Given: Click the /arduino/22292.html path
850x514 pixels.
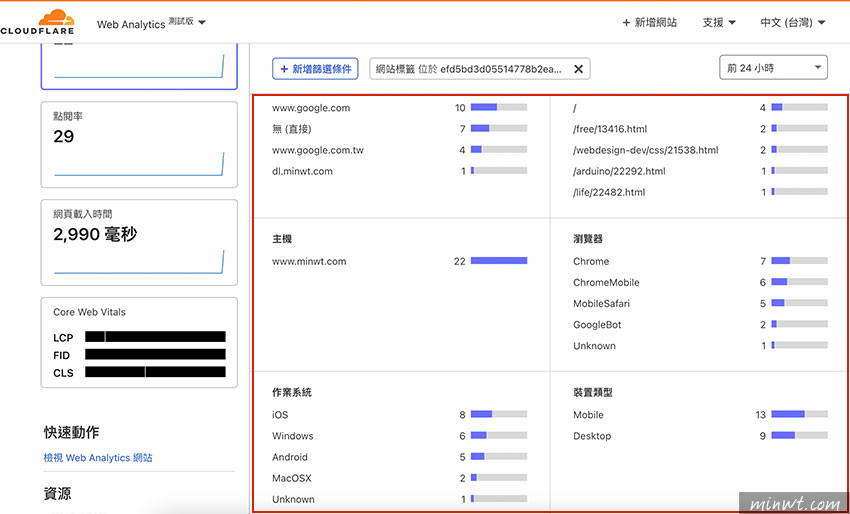Looking at the screenshot, I should tap(619, 171).
